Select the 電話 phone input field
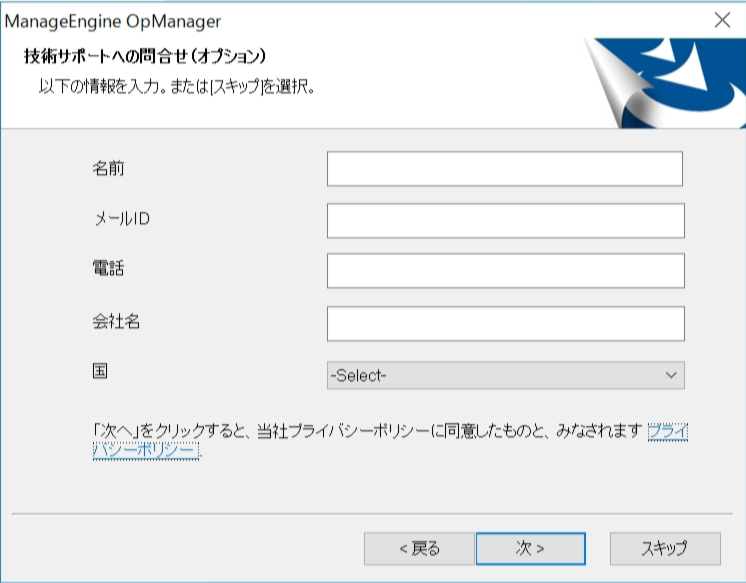This screenshot has width=746, height=583. coord(506,271)
